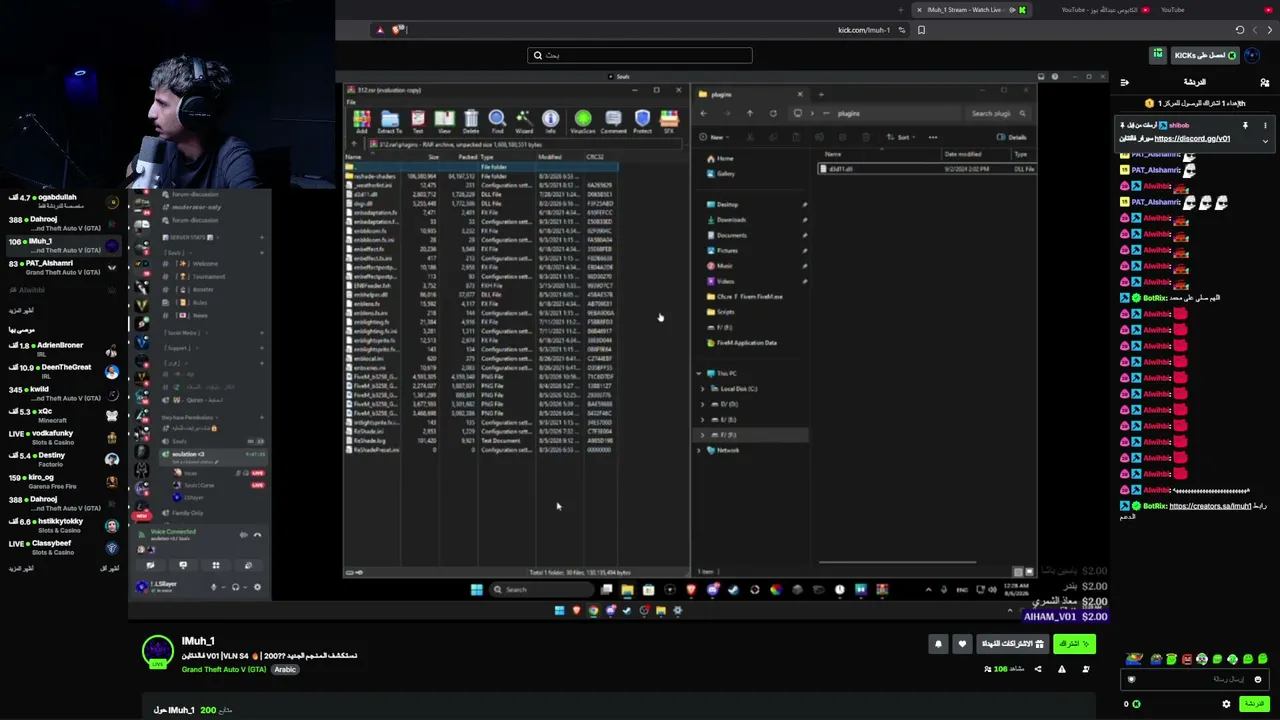Select the Home item in Explorer sidebar
Viewport: 1280px width, 720px height.
pyautogui.click(x=724, y=158)
